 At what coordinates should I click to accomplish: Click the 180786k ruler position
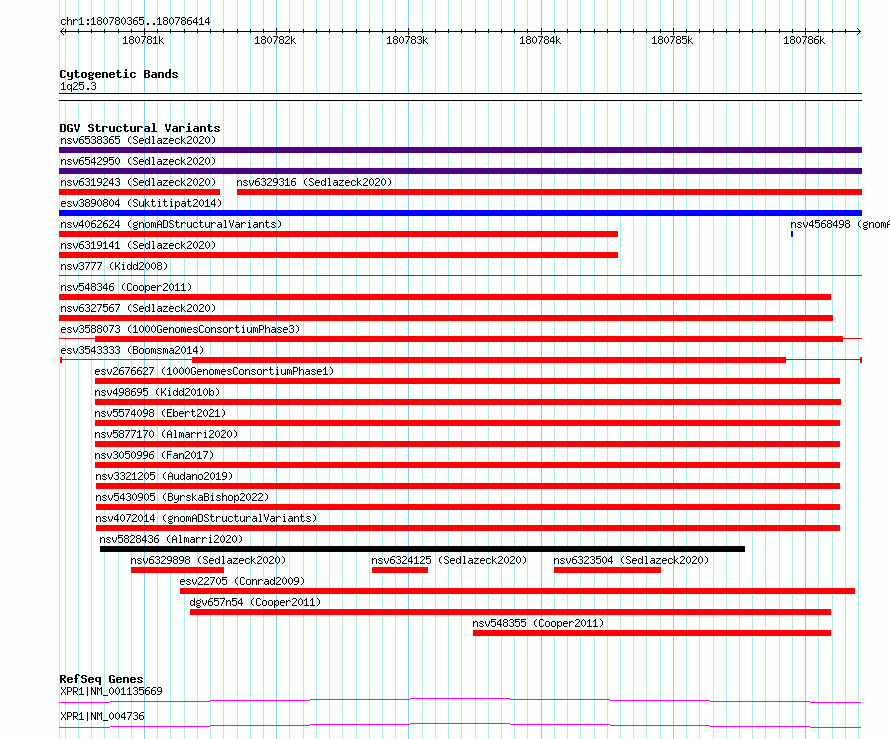pyautogui.click(x=804, y=40)
